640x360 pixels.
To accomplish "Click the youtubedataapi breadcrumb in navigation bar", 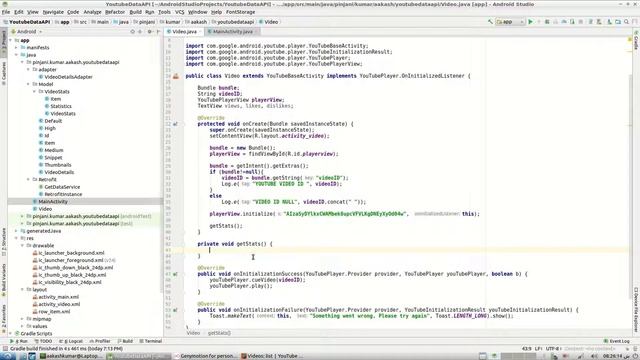I will tap(233, 22).
